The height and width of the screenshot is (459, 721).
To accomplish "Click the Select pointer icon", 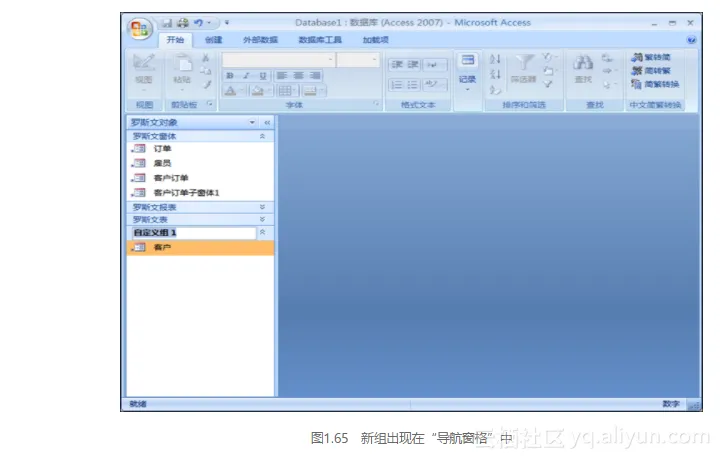I will click(609, 85).
